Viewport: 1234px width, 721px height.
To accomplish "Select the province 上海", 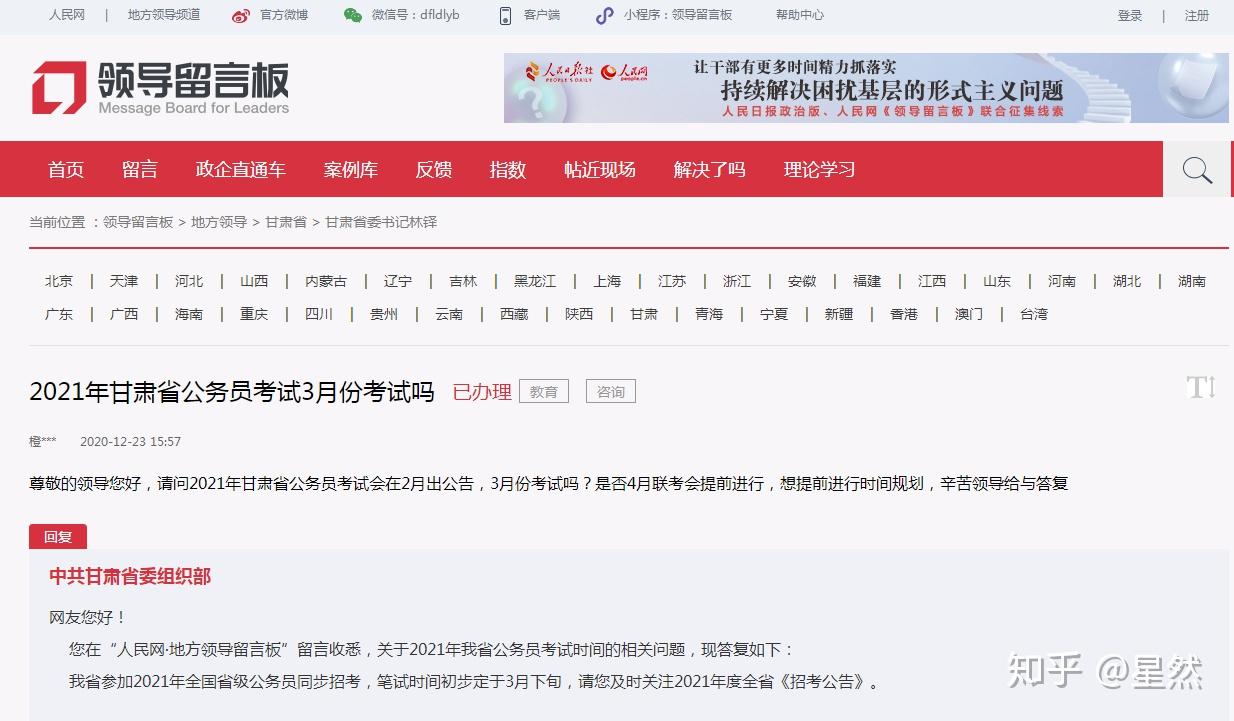I will (607, 281).
